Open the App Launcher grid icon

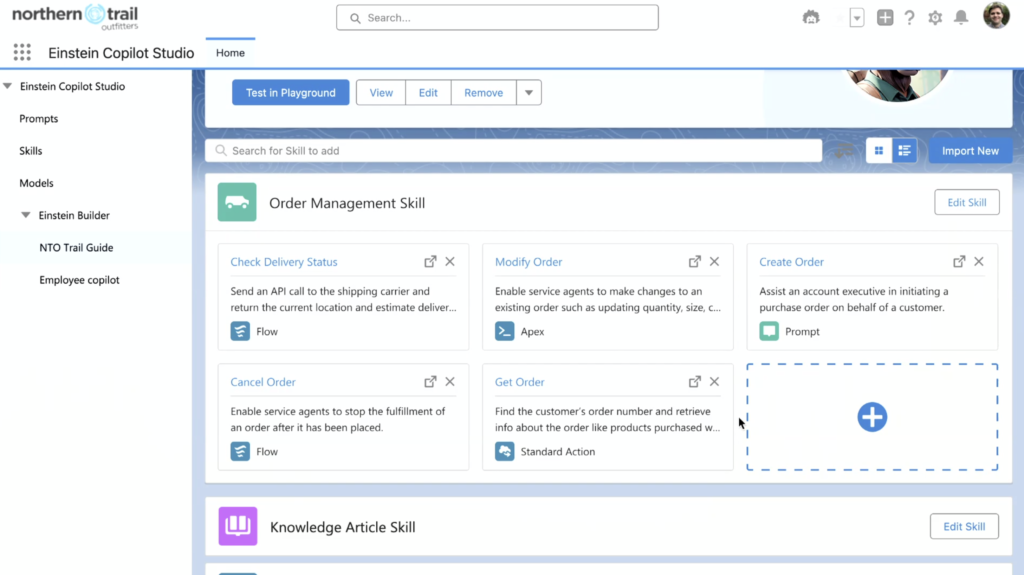tap(22, 52)
